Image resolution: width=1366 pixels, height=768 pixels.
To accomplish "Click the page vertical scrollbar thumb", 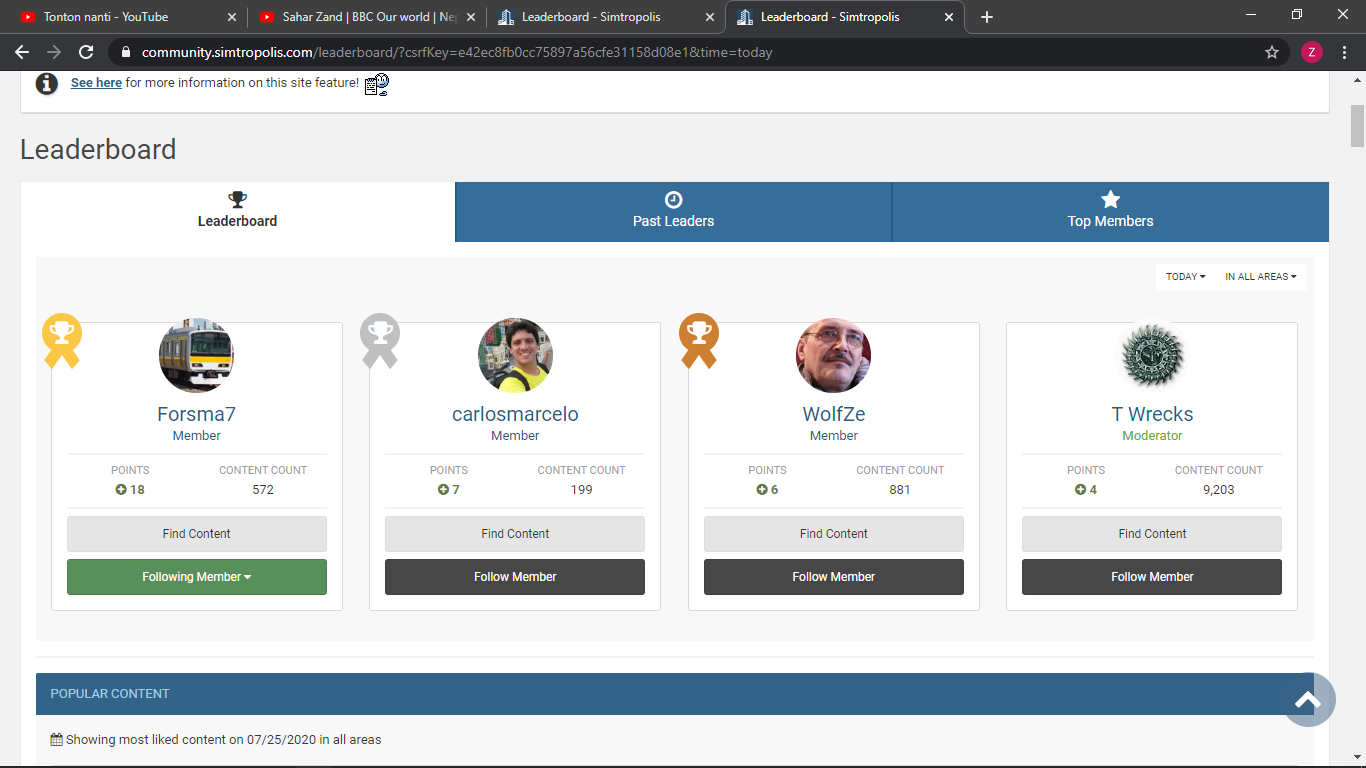I will pos(1357,126).
